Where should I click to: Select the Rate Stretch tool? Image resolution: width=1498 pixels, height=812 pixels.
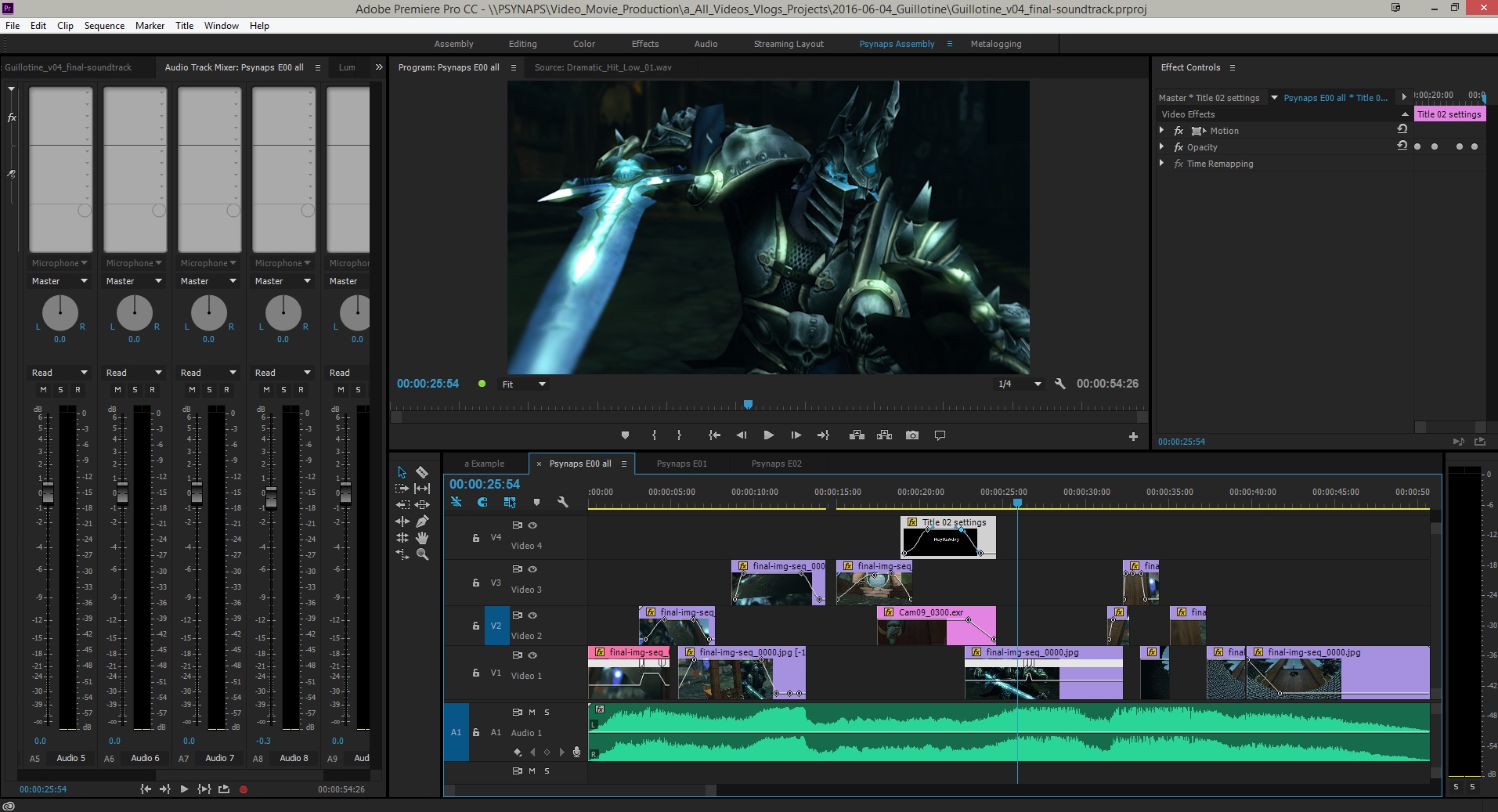[402, 554]
